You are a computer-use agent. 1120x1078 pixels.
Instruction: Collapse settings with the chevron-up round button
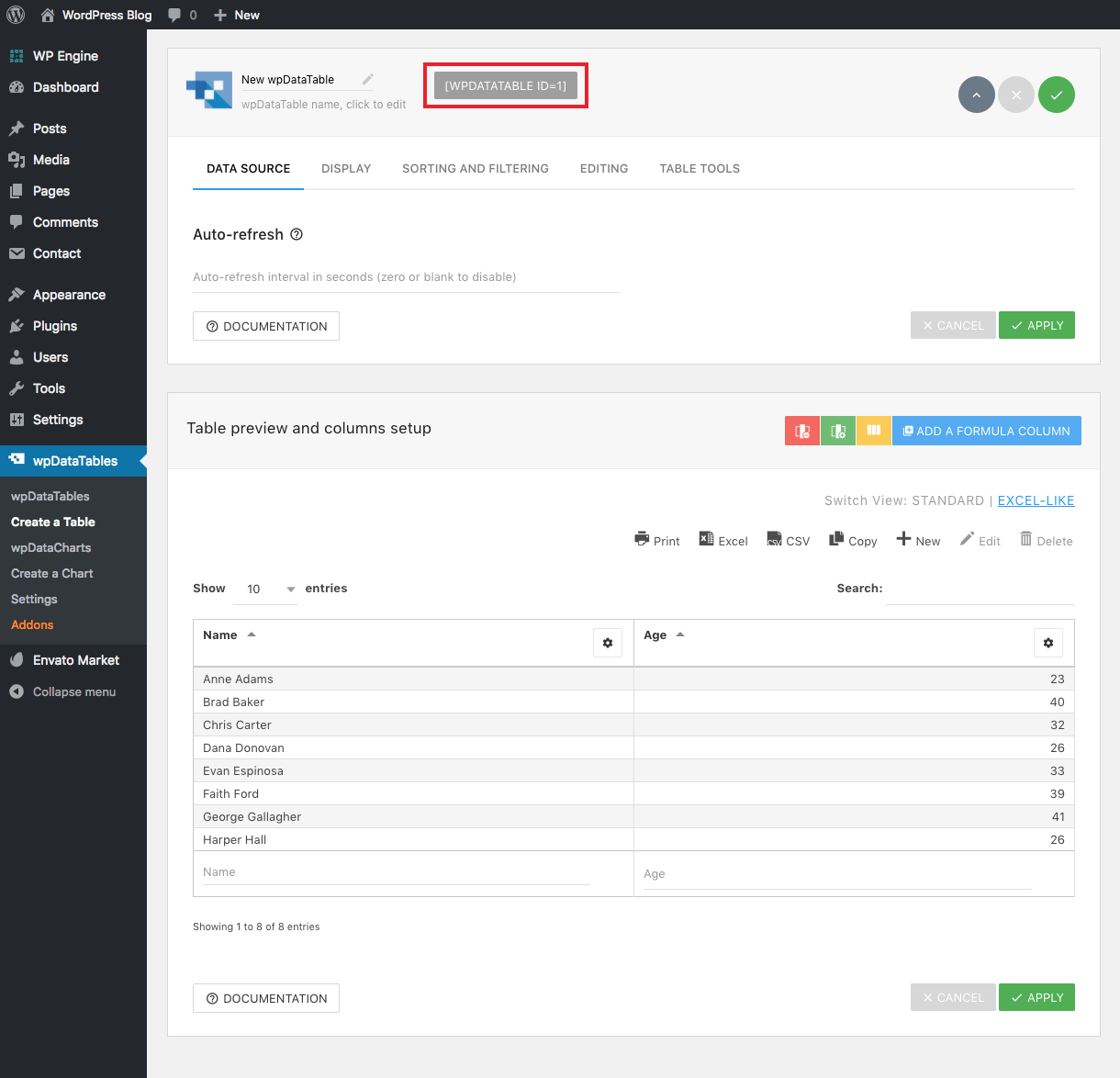[977, 95]
